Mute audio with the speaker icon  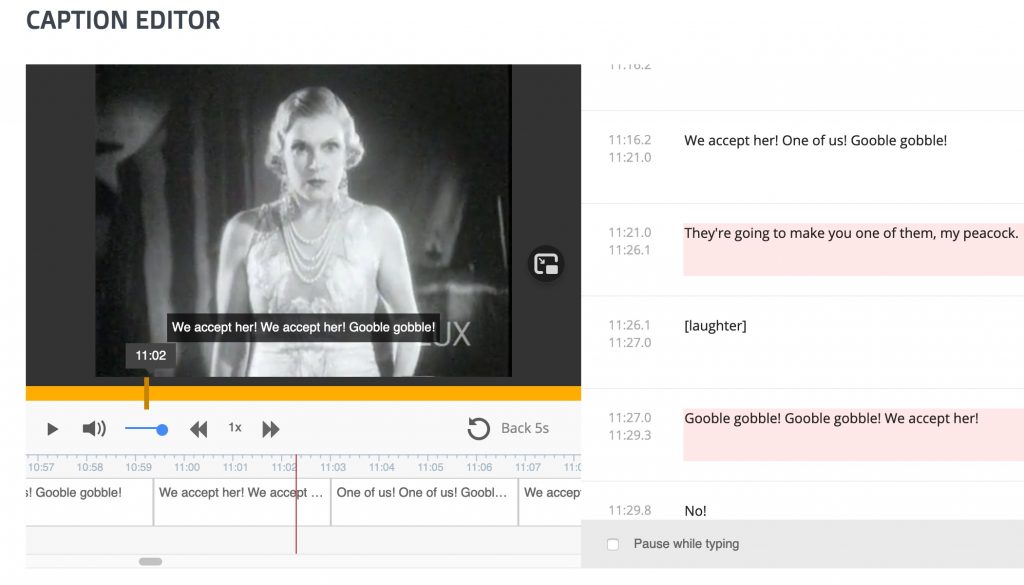tap(94, 429)
